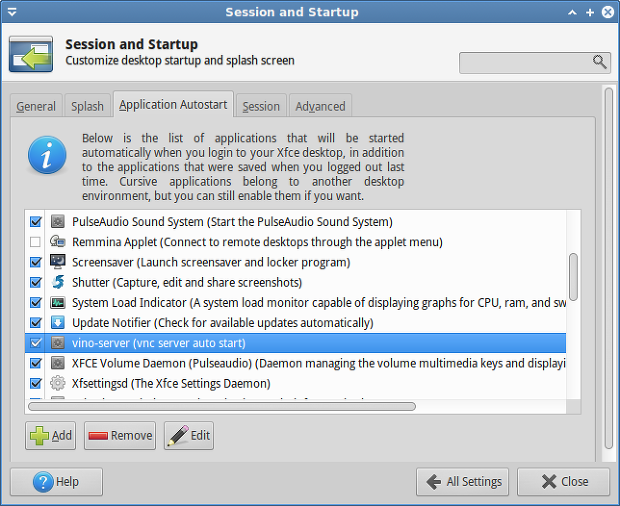The width and height of the screenshot is (620, 506).
Task: Open the window menu arrow in titlebar
Action: click(12, 12)
